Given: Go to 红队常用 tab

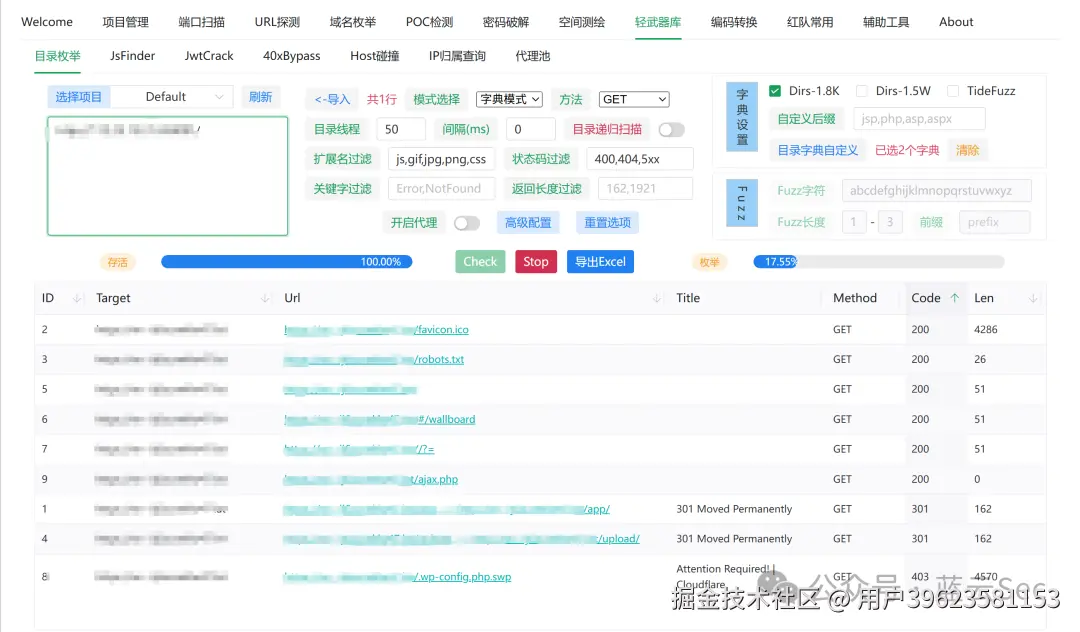Looking at the screenshot, I should tap(810, 22).
